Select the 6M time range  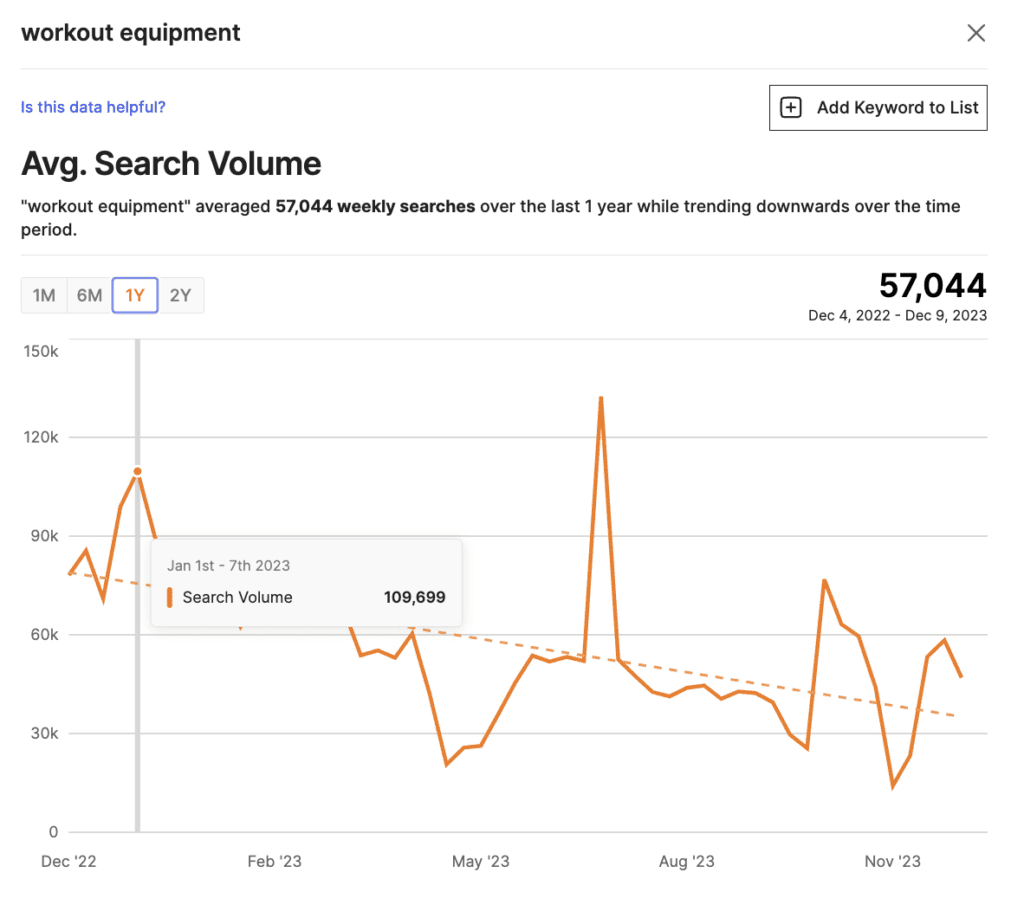click(90, 295)
